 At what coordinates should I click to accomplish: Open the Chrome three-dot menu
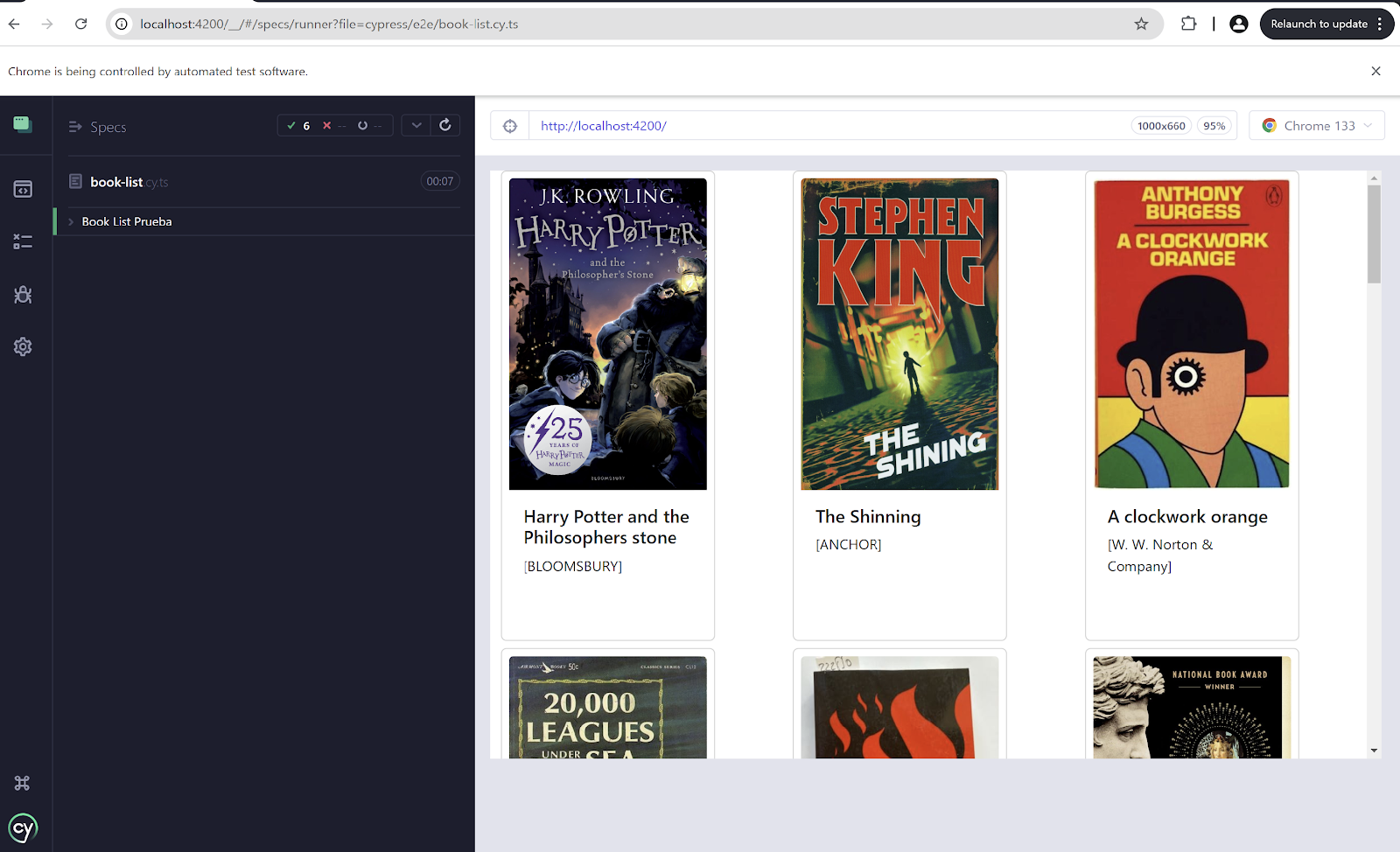pos(1380,24)
